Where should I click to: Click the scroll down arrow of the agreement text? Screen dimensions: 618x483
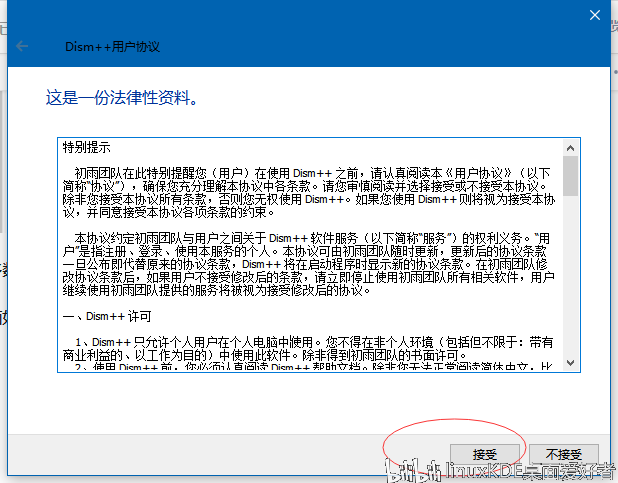coord(570,362)
